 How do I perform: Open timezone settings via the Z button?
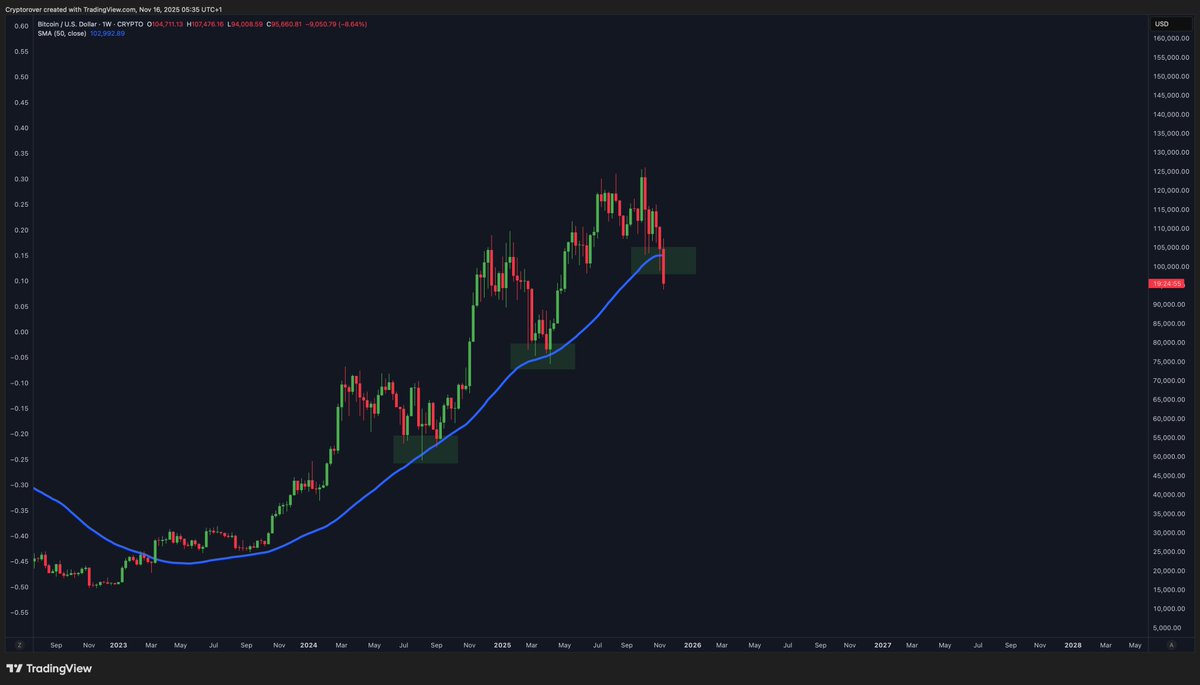(19, 645)
